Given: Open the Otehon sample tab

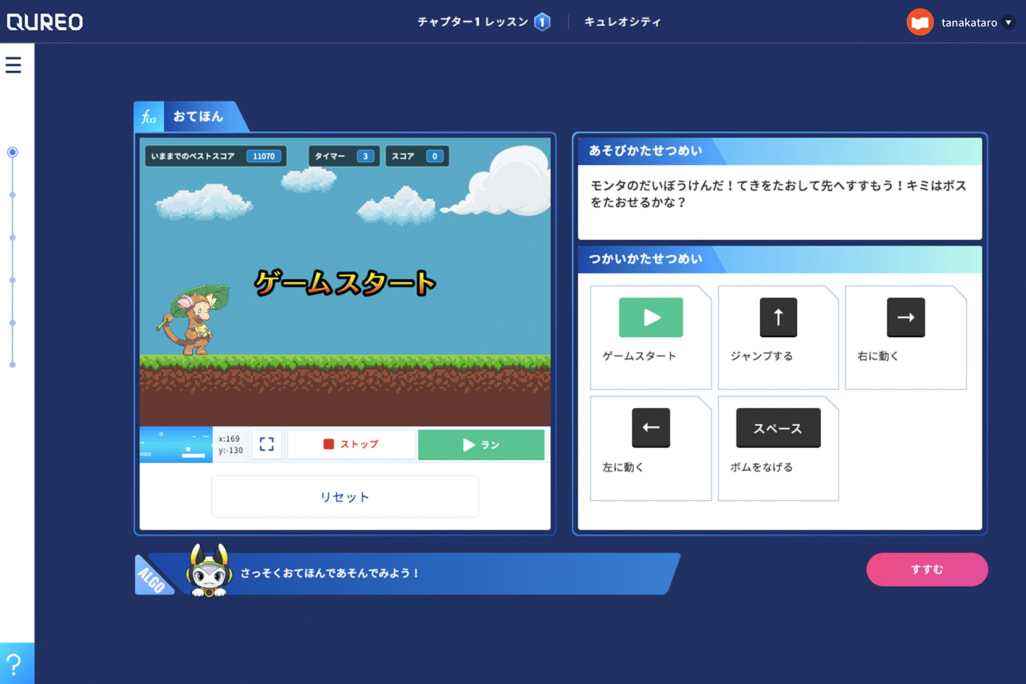Looking at the screenshot, I should (190, 117).
